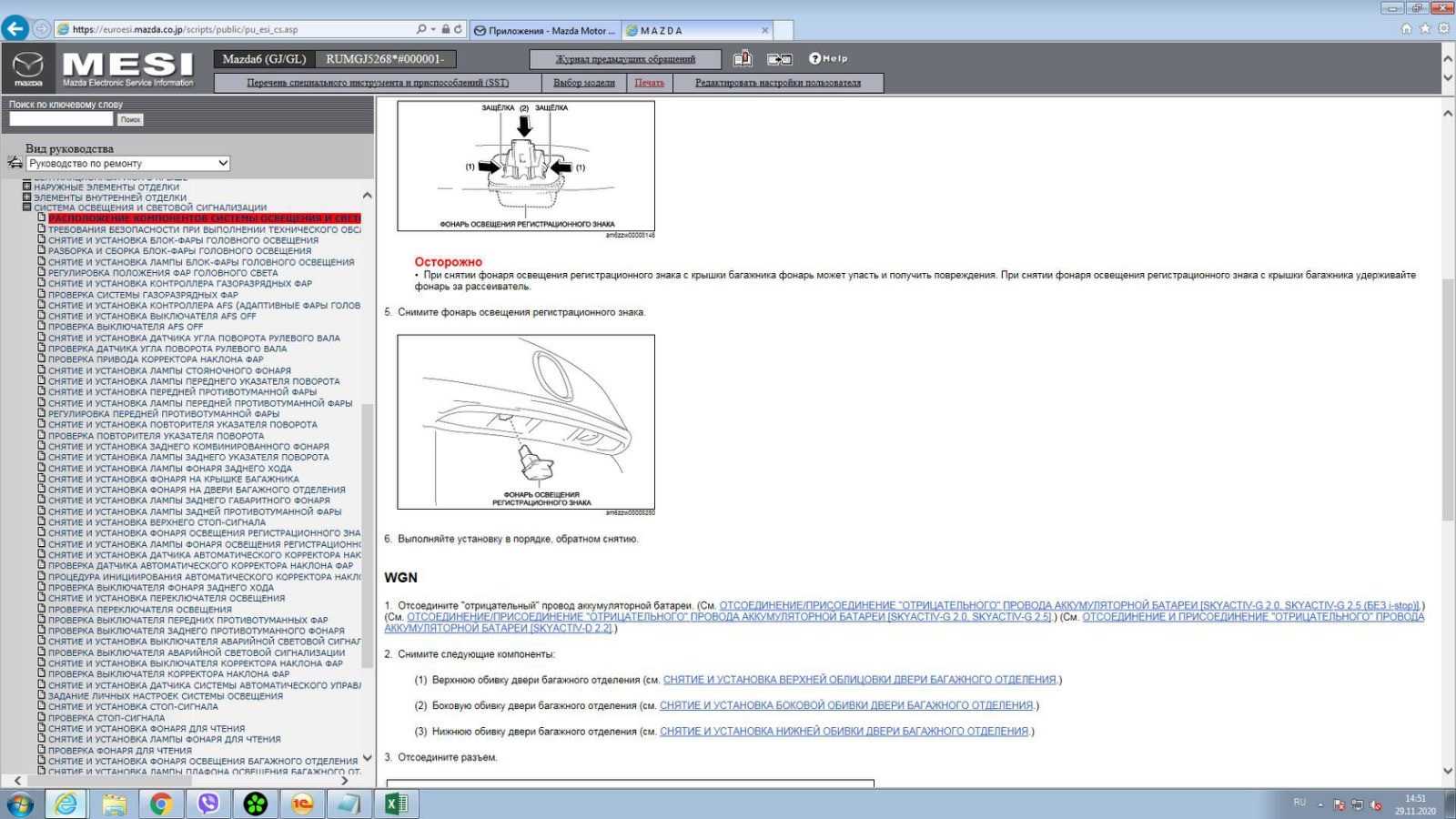Open link СНЯТИЕ И УСТАНОВКА ВЕРХНЕЙ ОБЛИЦОВКИ ДВЕРИ
This screenshot has height=819, width=1456.
pyautogui.click(x=860, y=680)
